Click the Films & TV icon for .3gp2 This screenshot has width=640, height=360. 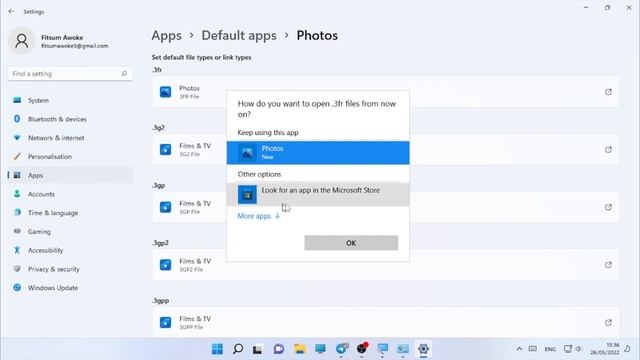[165, 265]
